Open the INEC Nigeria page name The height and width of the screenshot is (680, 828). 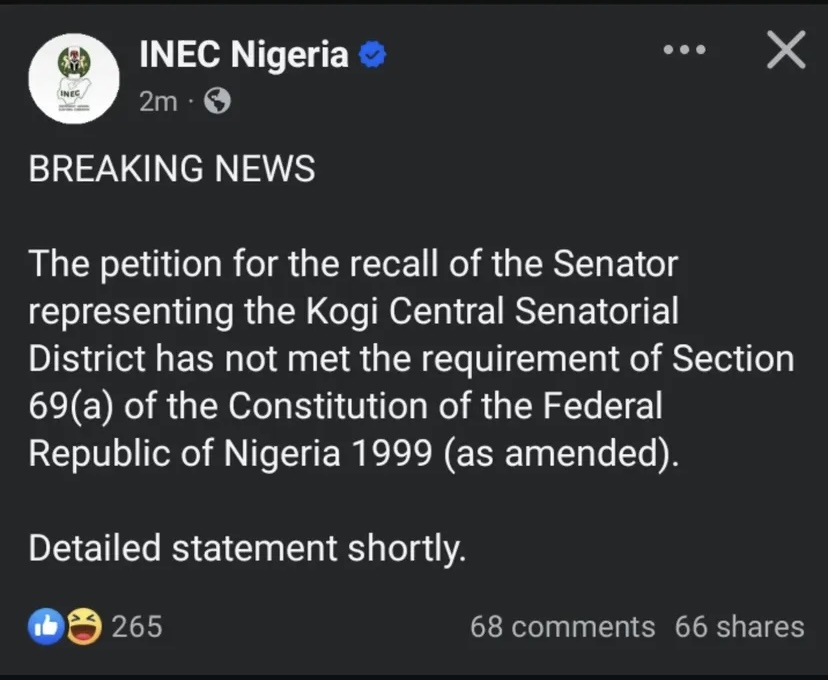[243, 56]
